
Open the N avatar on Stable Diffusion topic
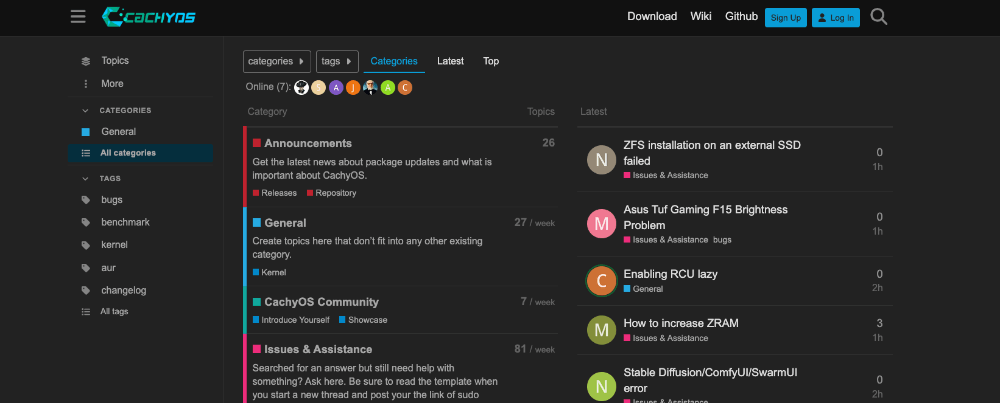click(601, 386)
